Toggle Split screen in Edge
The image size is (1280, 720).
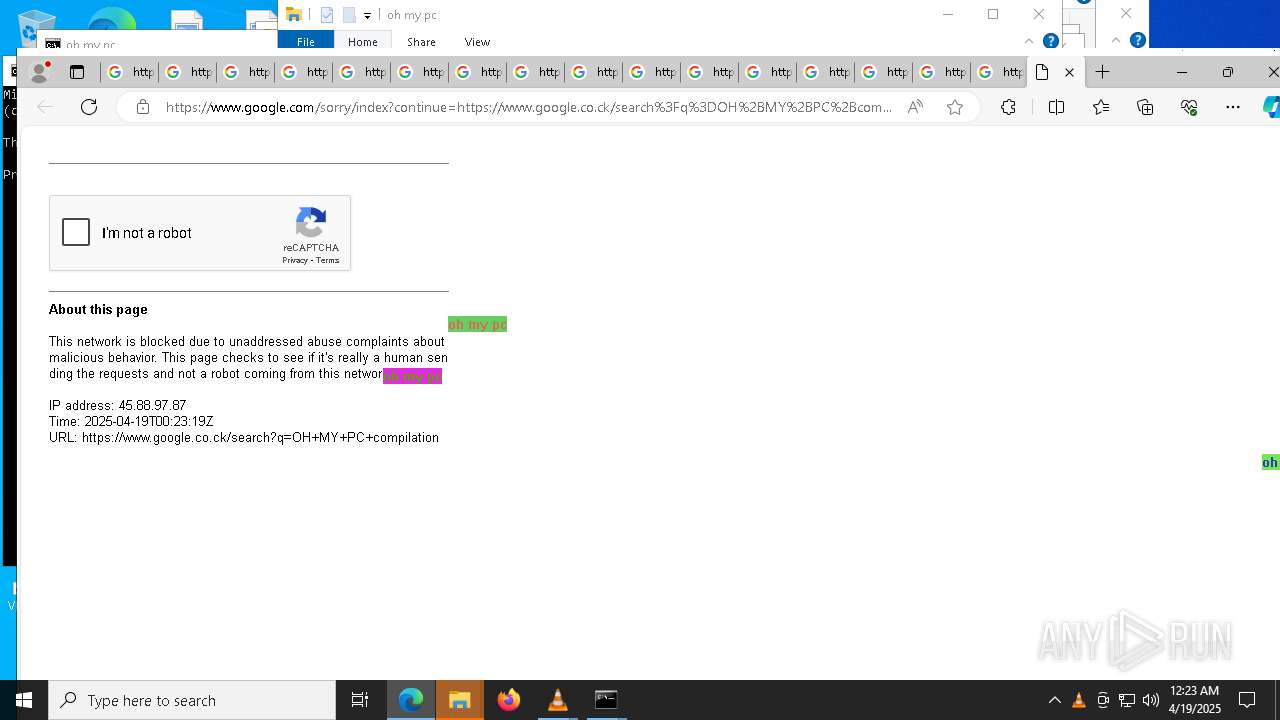pos(1056,107)
